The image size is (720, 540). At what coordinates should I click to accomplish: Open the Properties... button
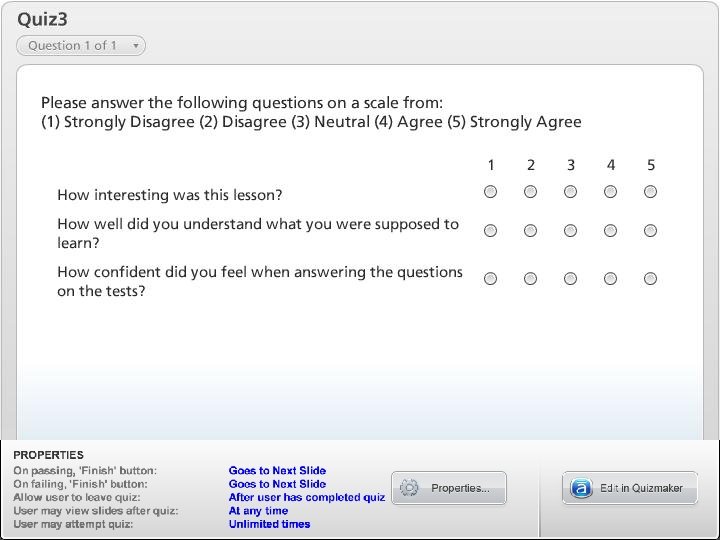pyautogui.click(x=449, y=488)
